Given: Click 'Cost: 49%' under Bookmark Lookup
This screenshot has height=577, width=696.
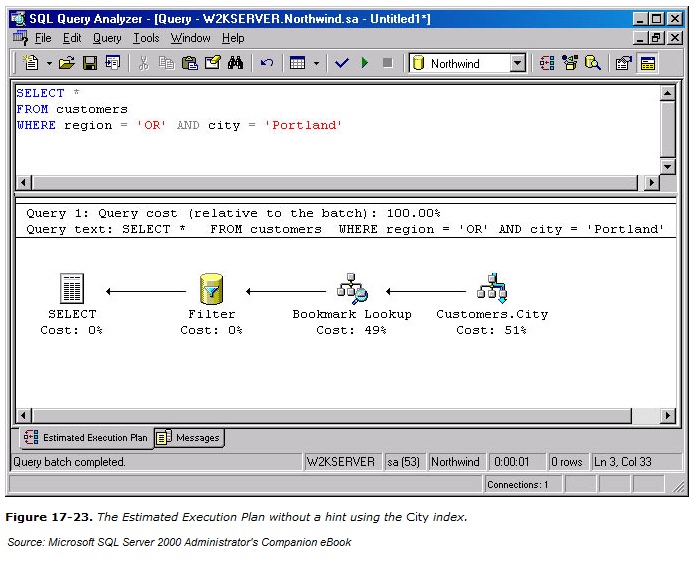Looking at the screenshot, I should [351, 330].
